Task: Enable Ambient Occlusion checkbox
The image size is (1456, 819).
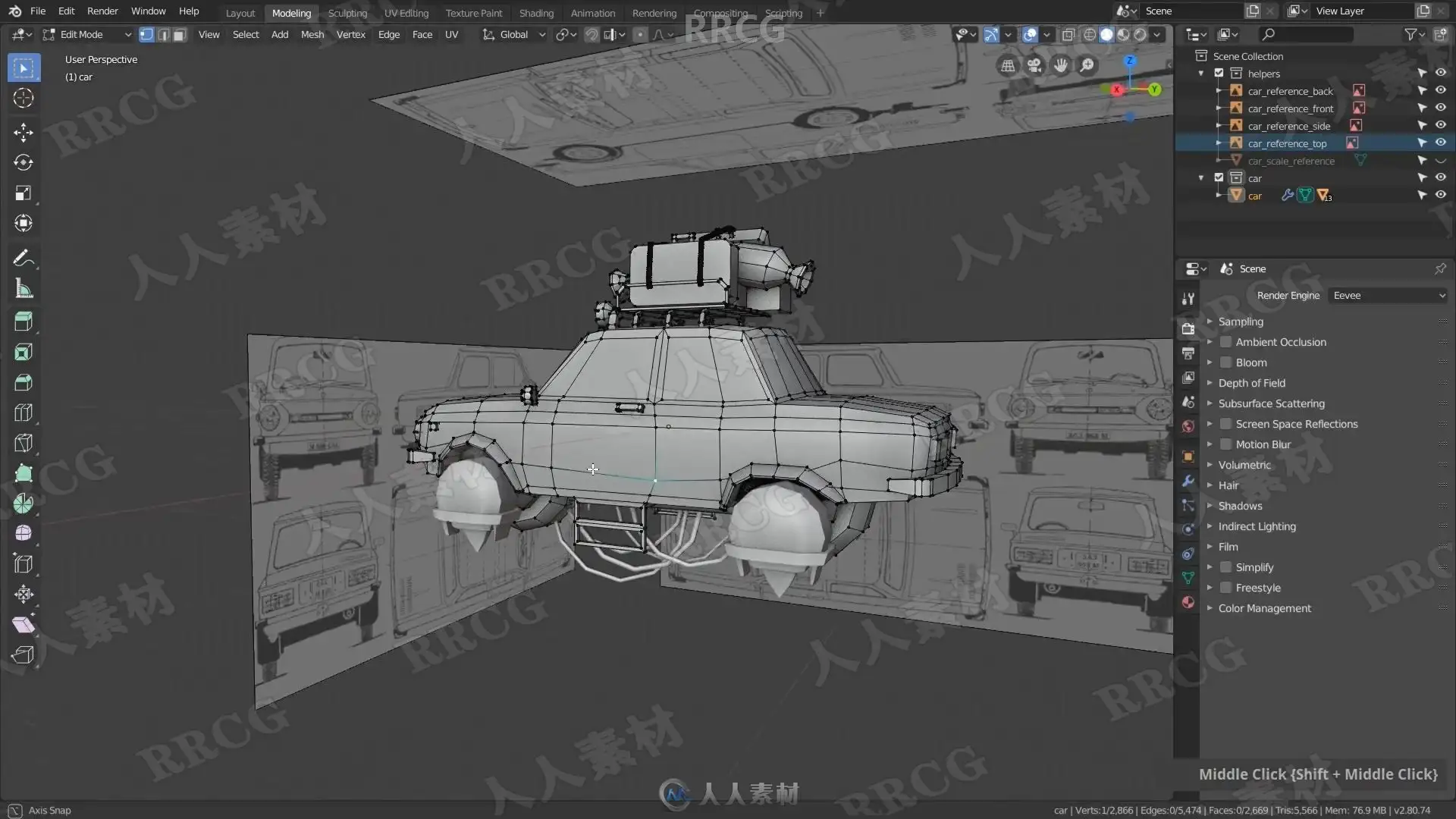Action: pyautogui.click(x=1225, y=342)
